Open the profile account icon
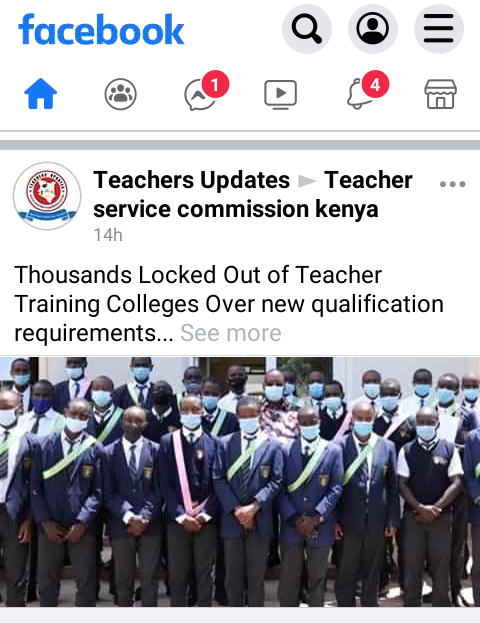This screenshot has height=623, width=480. 373,29
